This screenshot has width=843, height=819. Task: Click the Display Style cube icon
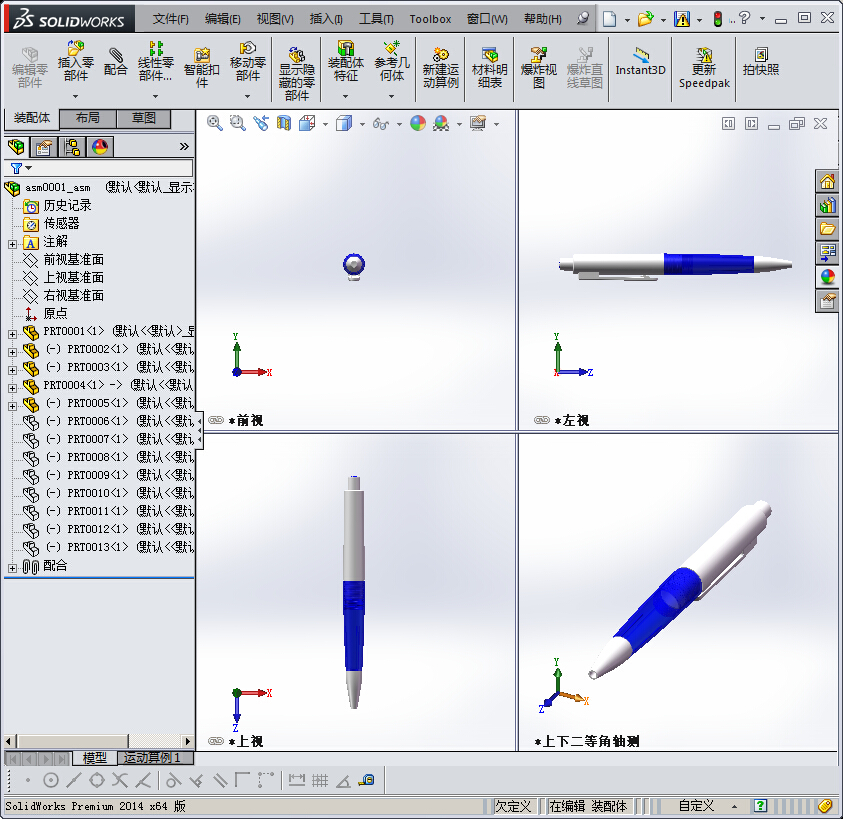344,124
